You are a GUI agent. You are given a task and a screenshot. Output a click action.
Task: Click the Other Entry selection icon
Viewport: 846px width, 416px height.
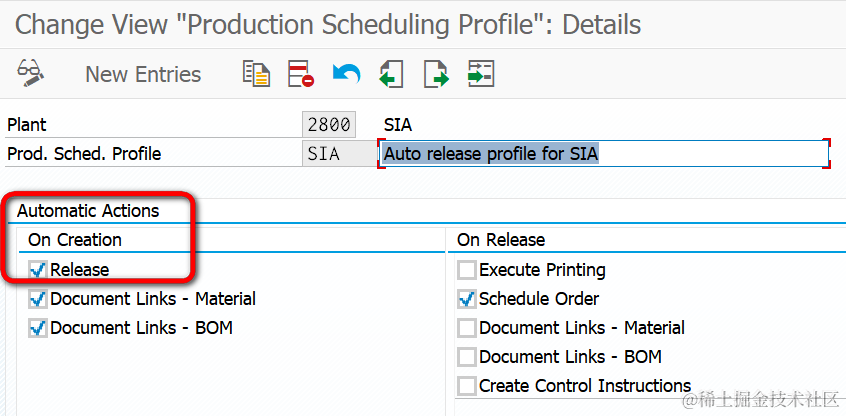[481, 73]
